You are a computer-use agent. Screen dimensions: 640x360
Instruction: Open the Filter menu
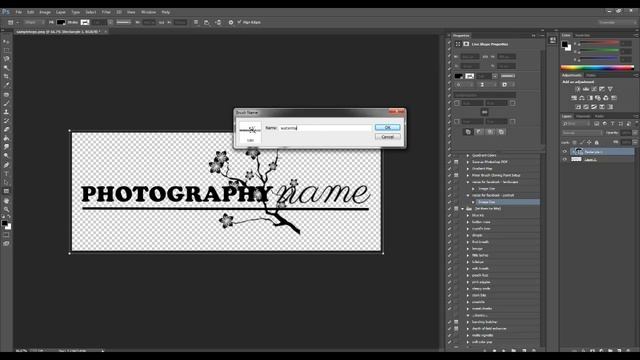pos(106,12)
